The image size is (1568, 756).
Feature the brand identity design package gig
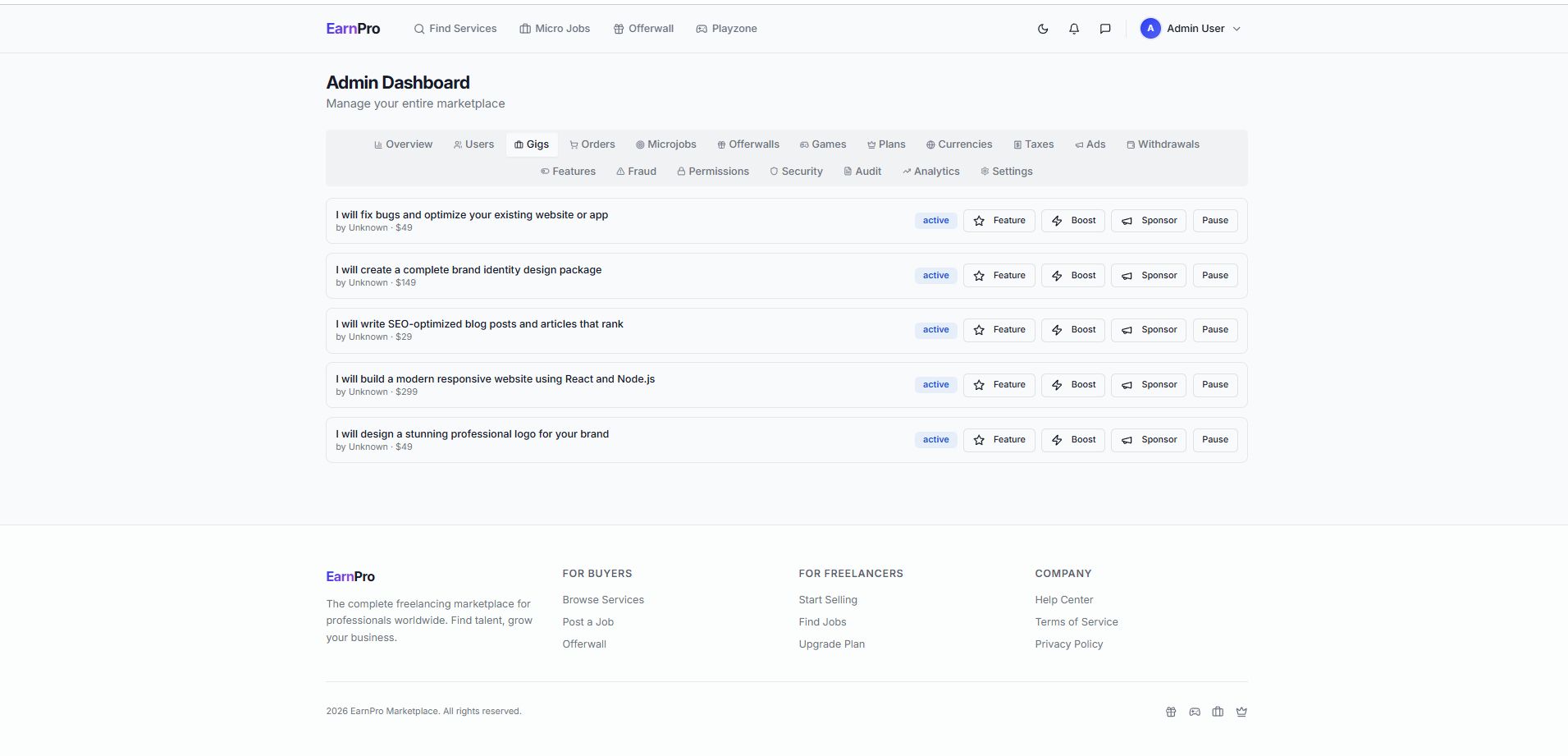(999, 276)
